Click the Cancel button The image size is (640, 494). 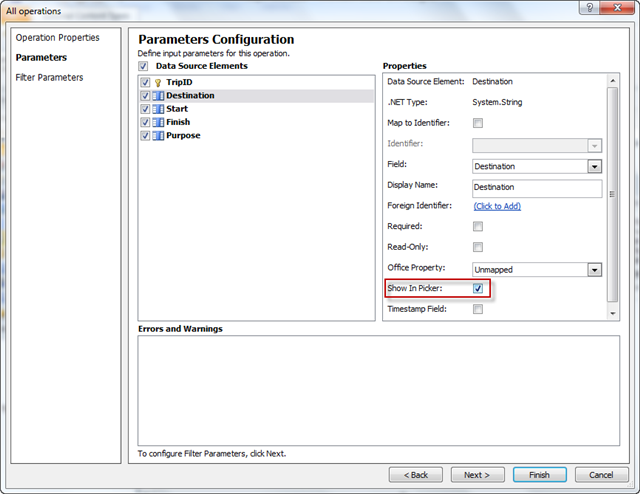pos(601,475)
